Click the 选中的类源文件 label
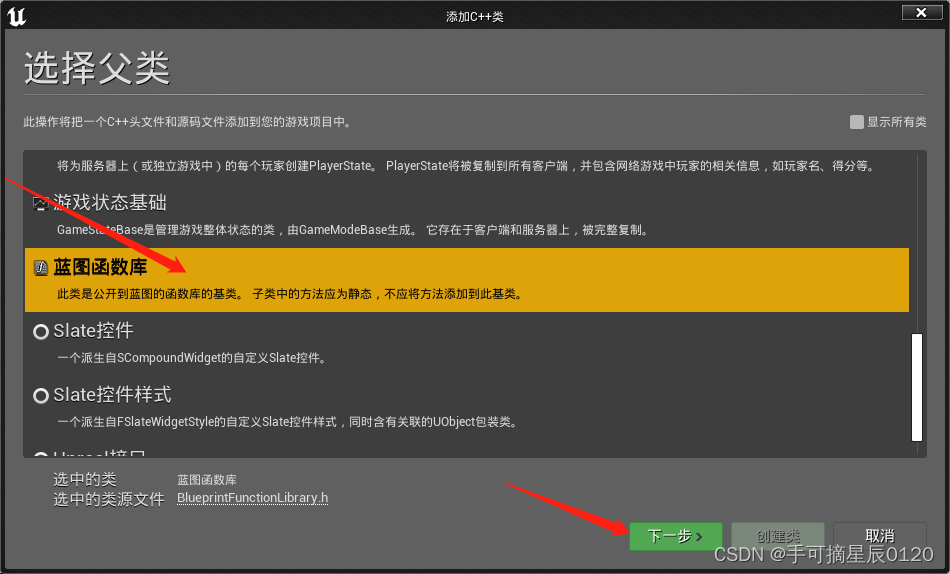The width and height of the screenshot is (950, 574). (108, 499)
